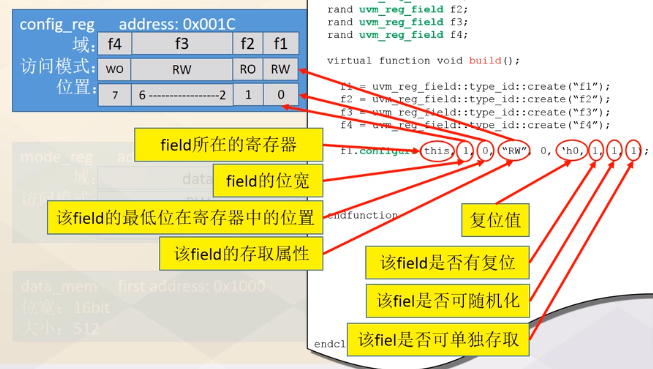Click the '访问模式:' row label

(x=58, y=67)
